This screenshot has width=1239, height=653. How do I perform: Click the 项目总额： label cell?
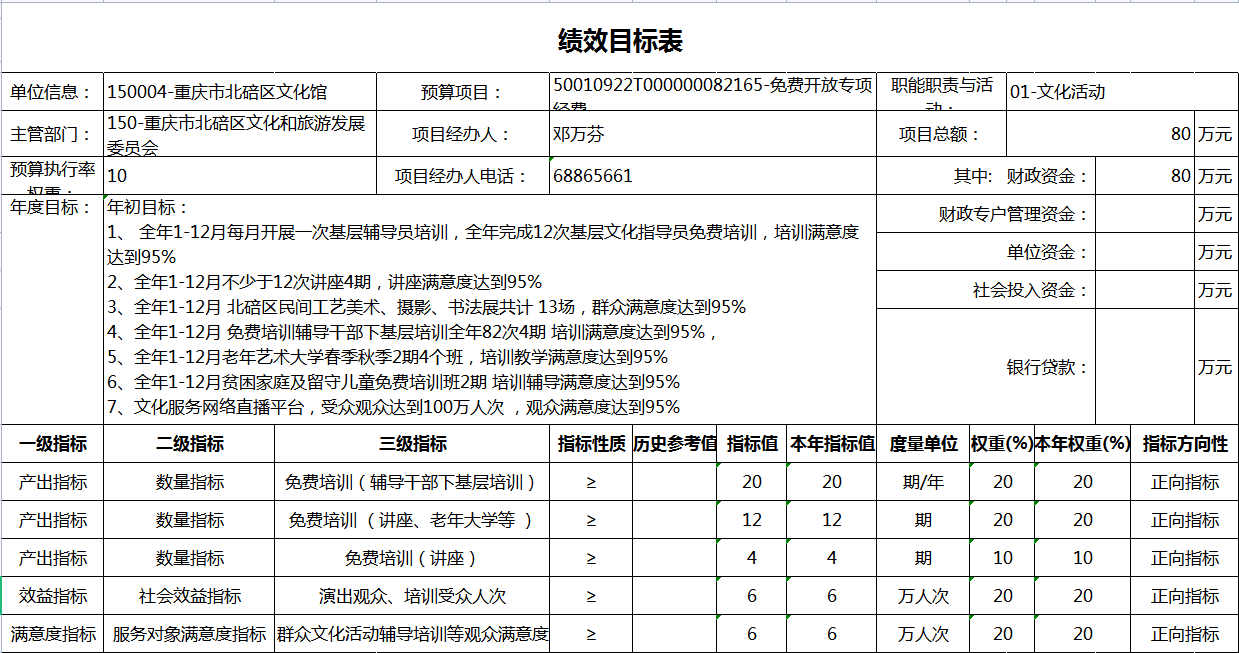941,134
